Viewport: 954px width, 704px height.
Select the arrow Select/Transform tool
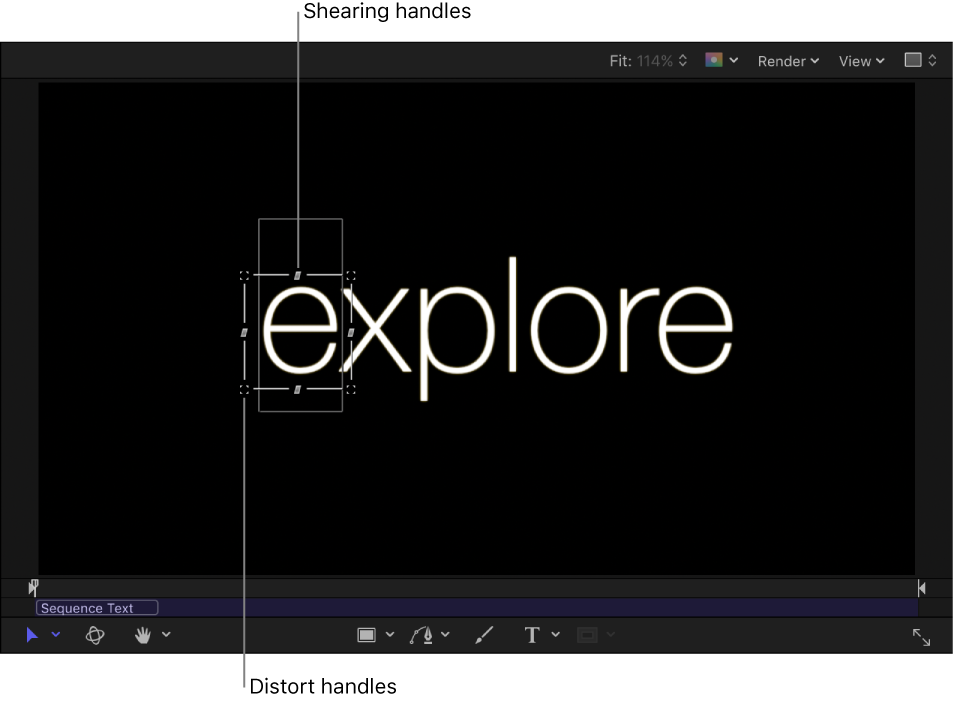[31, 635]
